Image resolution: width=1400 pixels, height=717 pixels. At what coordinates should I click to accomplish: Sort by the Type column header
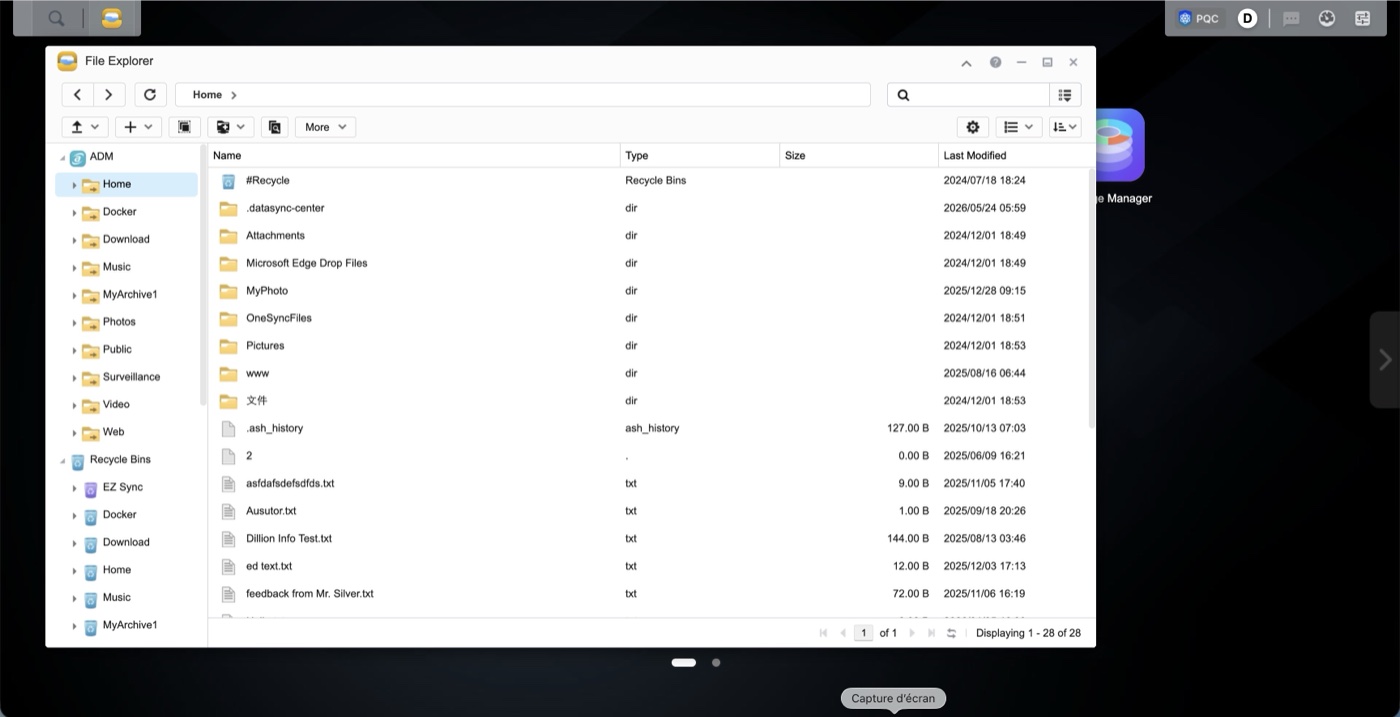[x=700, y=155]
